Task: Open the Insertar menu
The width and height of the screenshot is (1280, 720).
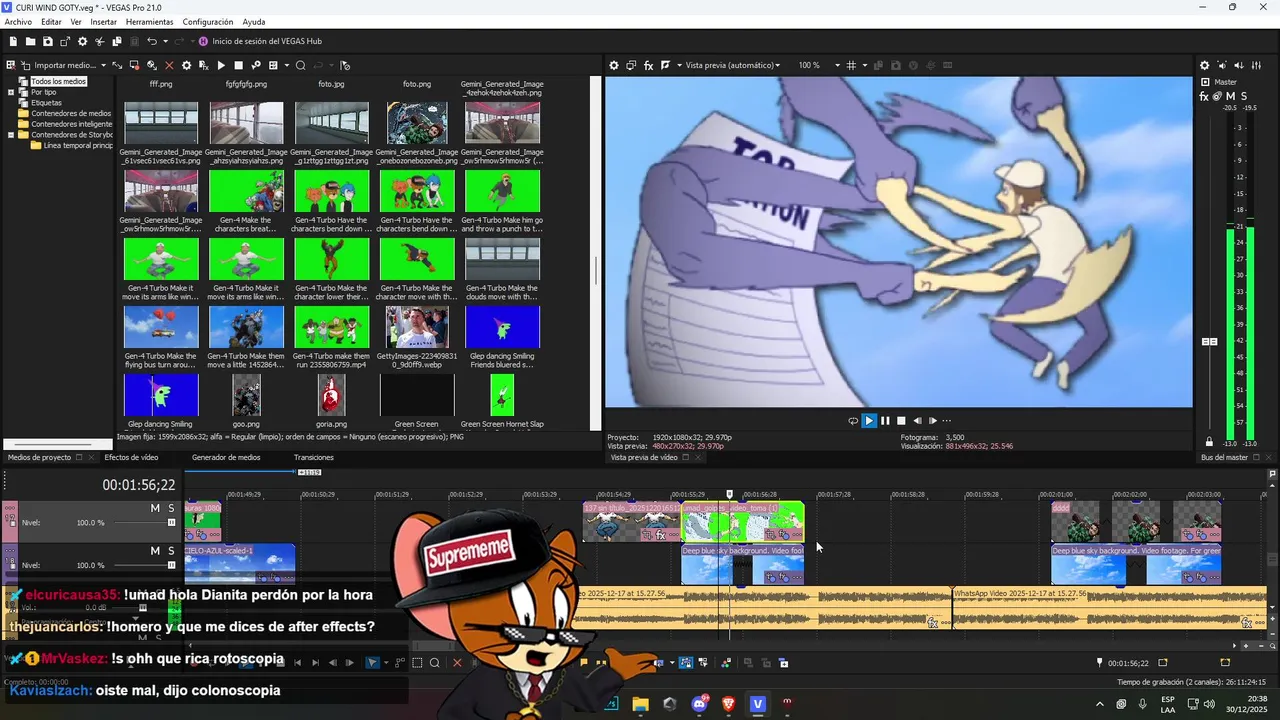Action: tap(103, 22)
